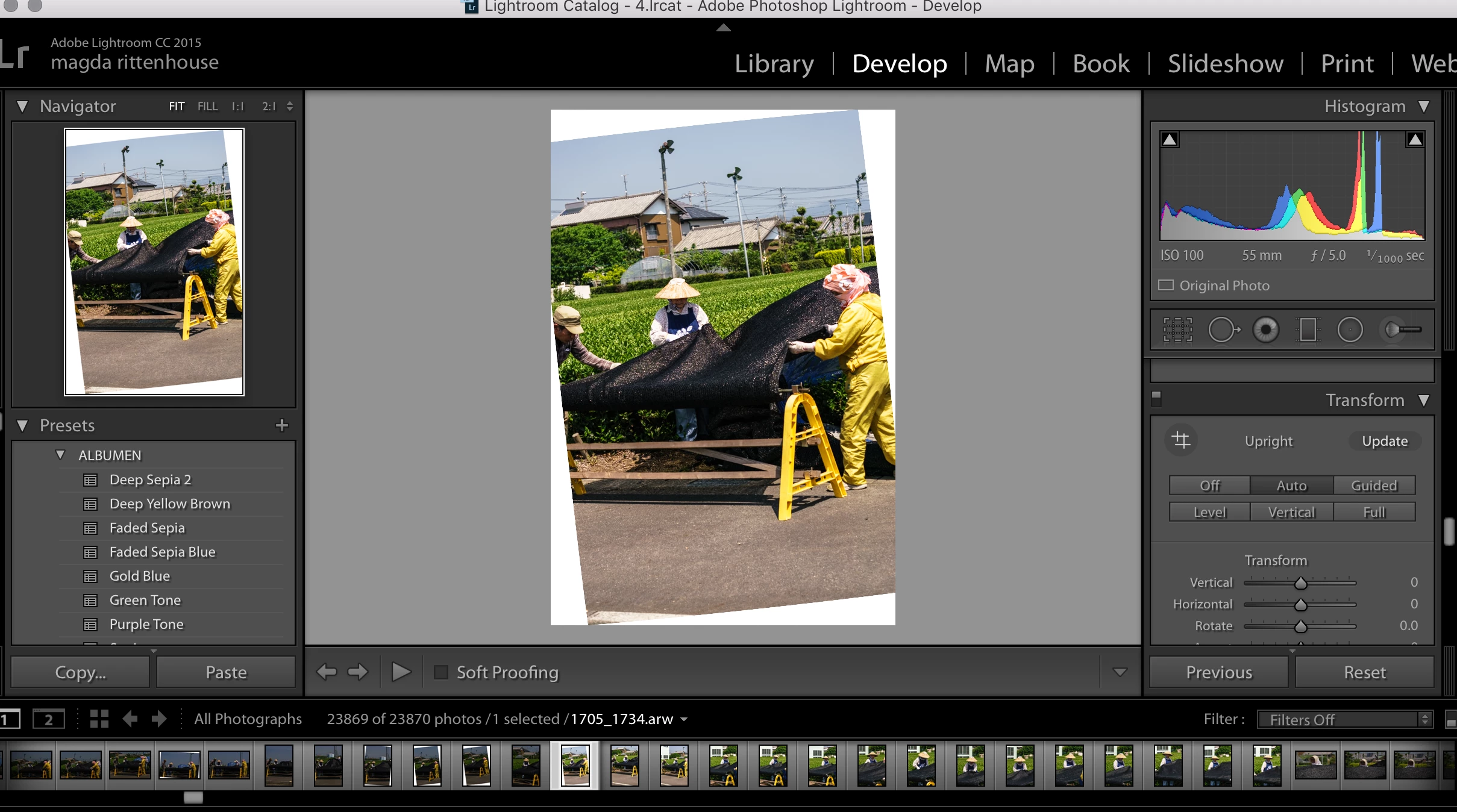Open the Slideshow module

(x=1225, y=64)
